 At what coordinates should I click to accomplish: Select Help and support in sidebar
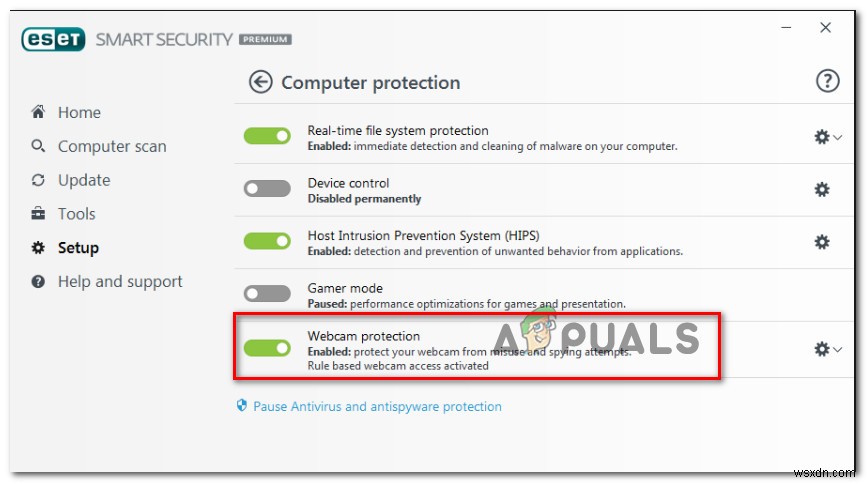(x=119, y=282)
